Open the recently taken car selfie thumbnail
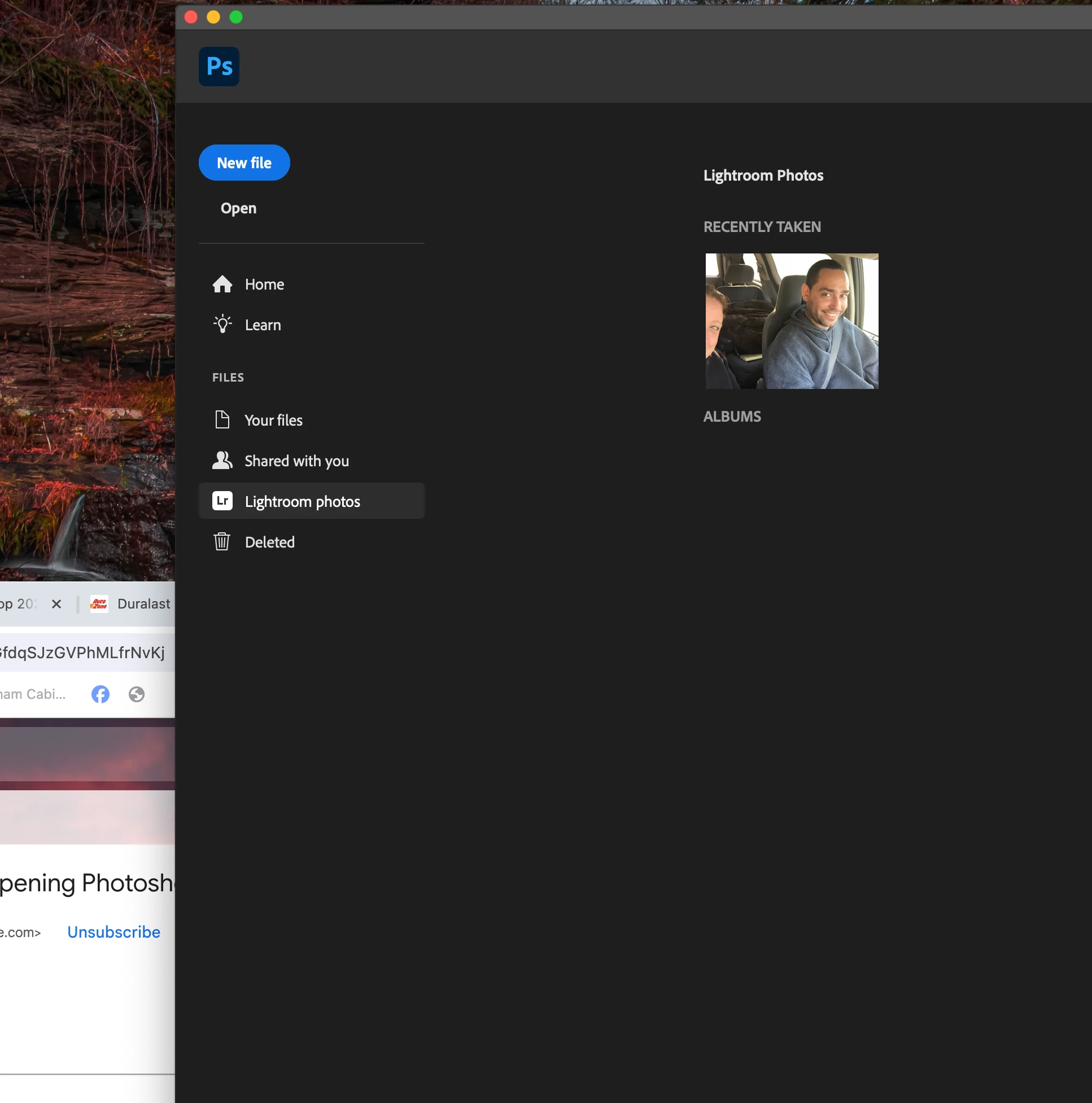 [792, 321]
